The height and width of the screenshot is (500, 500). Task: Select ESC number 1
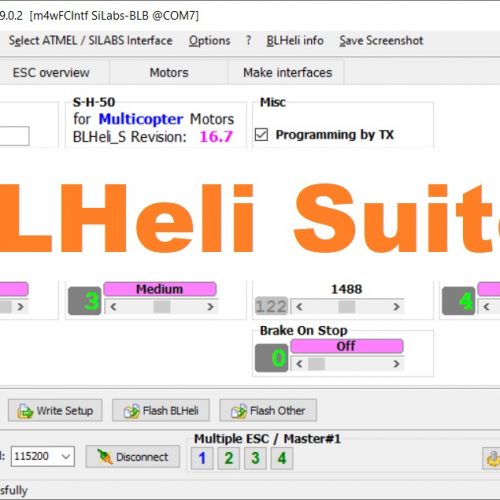(202, 458)
